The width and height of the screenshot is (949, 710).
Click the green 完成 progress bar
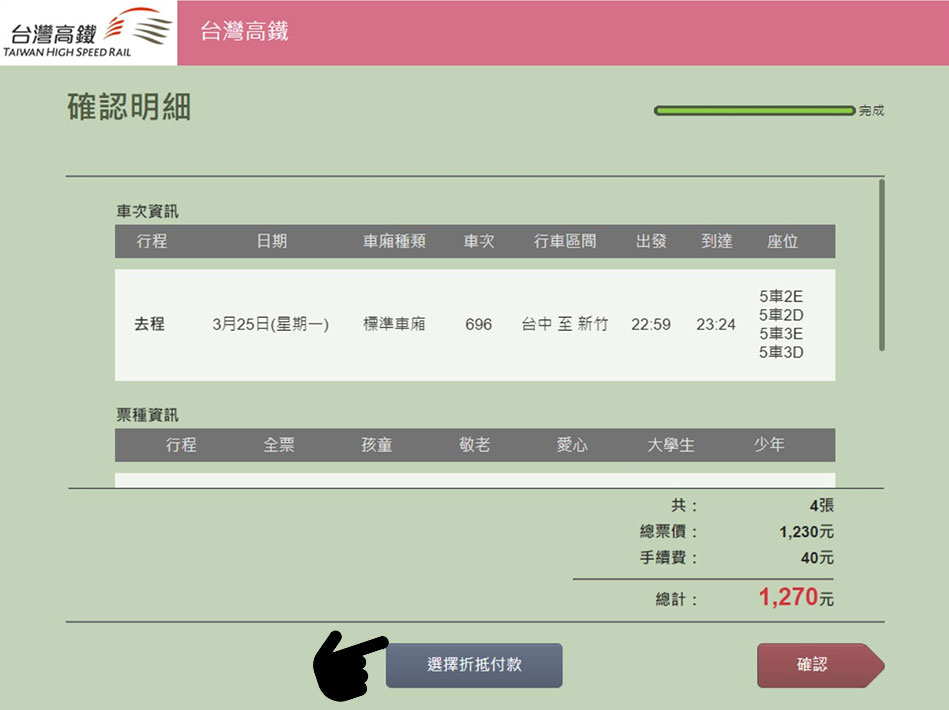pyautogui.click(x=754, y=111)
